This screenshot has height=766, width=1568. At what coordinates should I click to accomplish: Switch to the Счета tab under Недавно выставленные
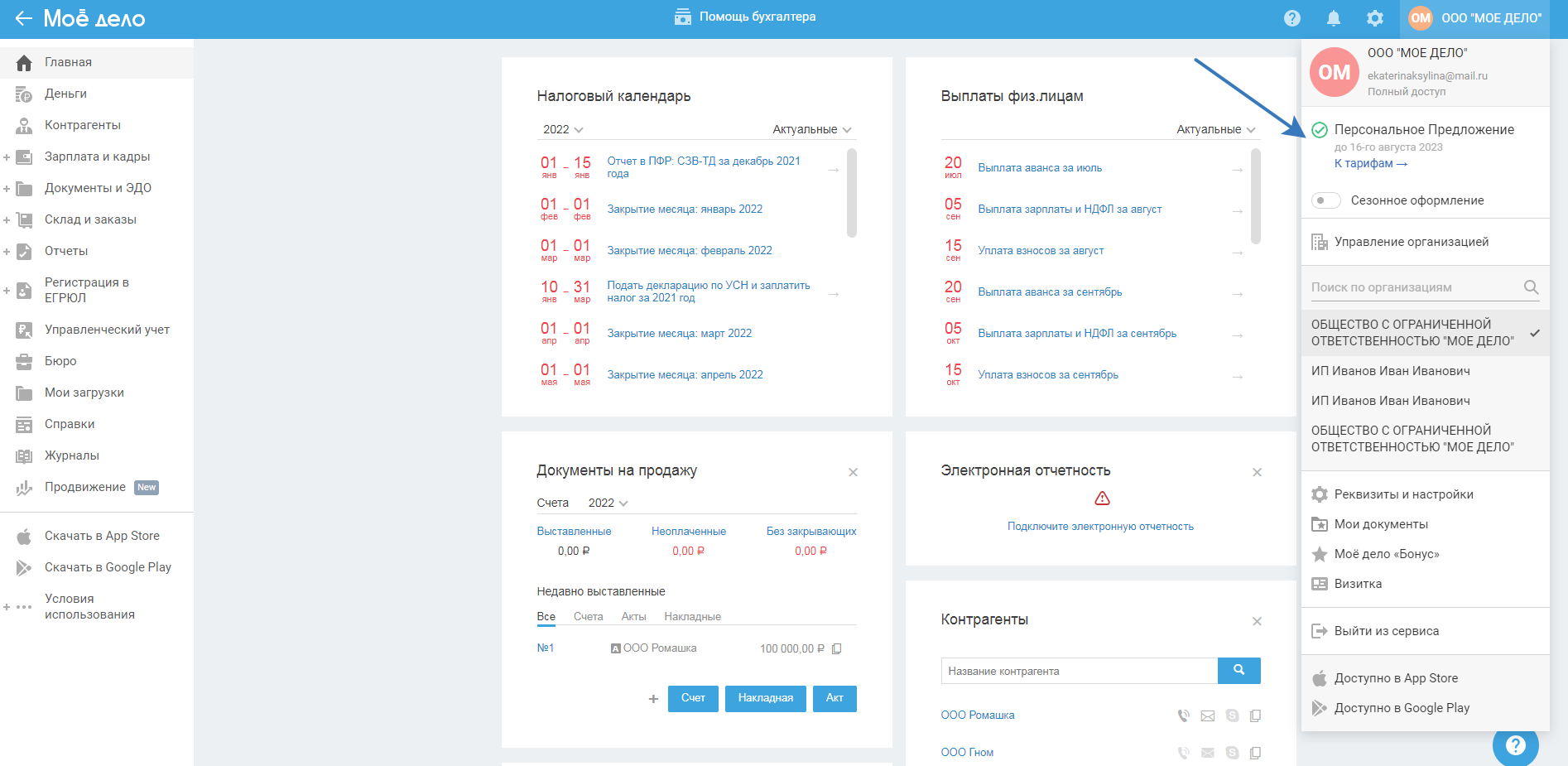coord(588,617)
